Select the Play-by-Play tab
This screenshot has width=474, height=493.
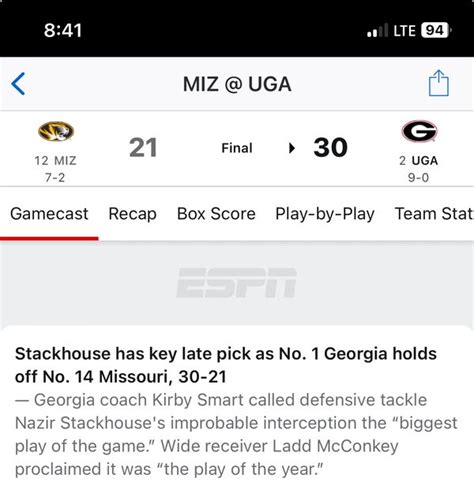tap(325, 214)
